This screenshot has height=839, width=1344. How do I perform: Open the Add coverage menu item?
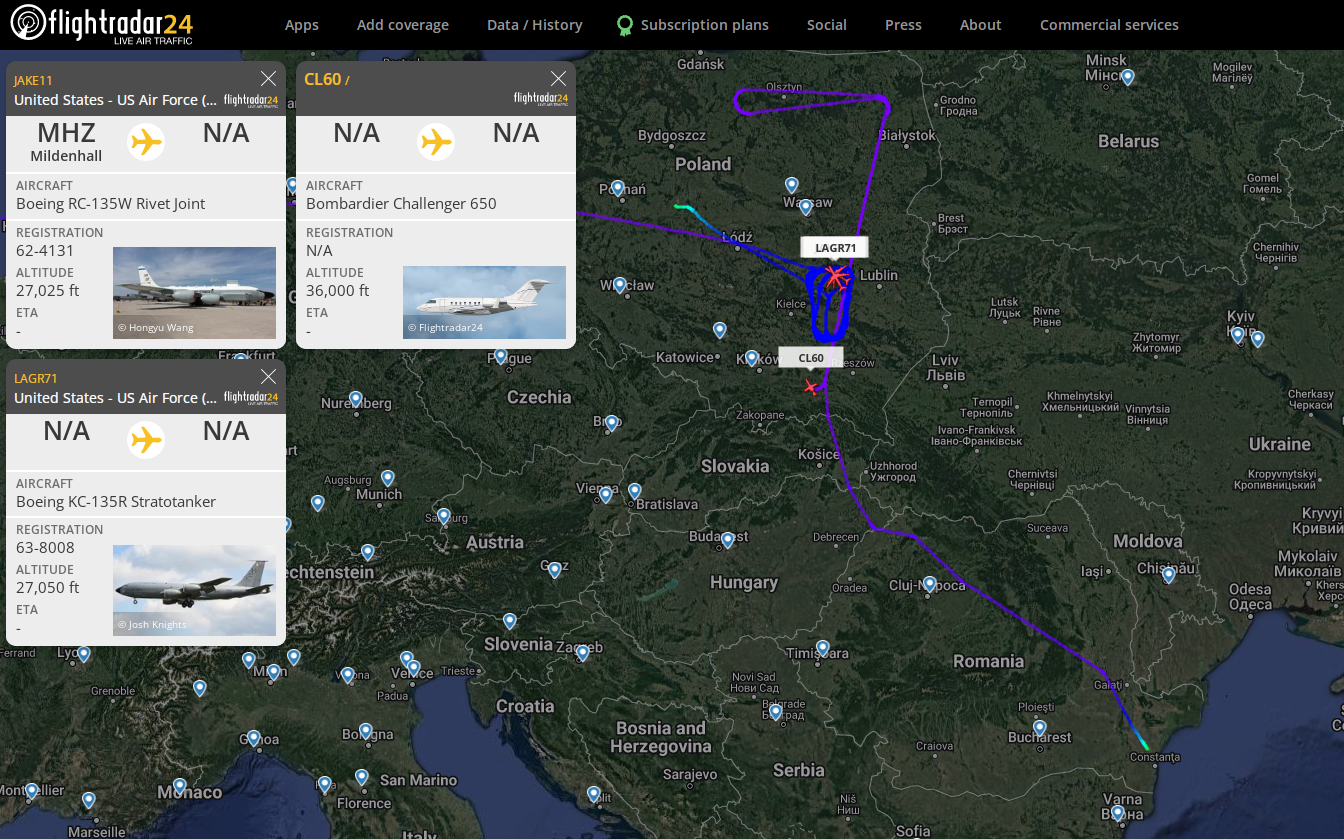point(403,25)
